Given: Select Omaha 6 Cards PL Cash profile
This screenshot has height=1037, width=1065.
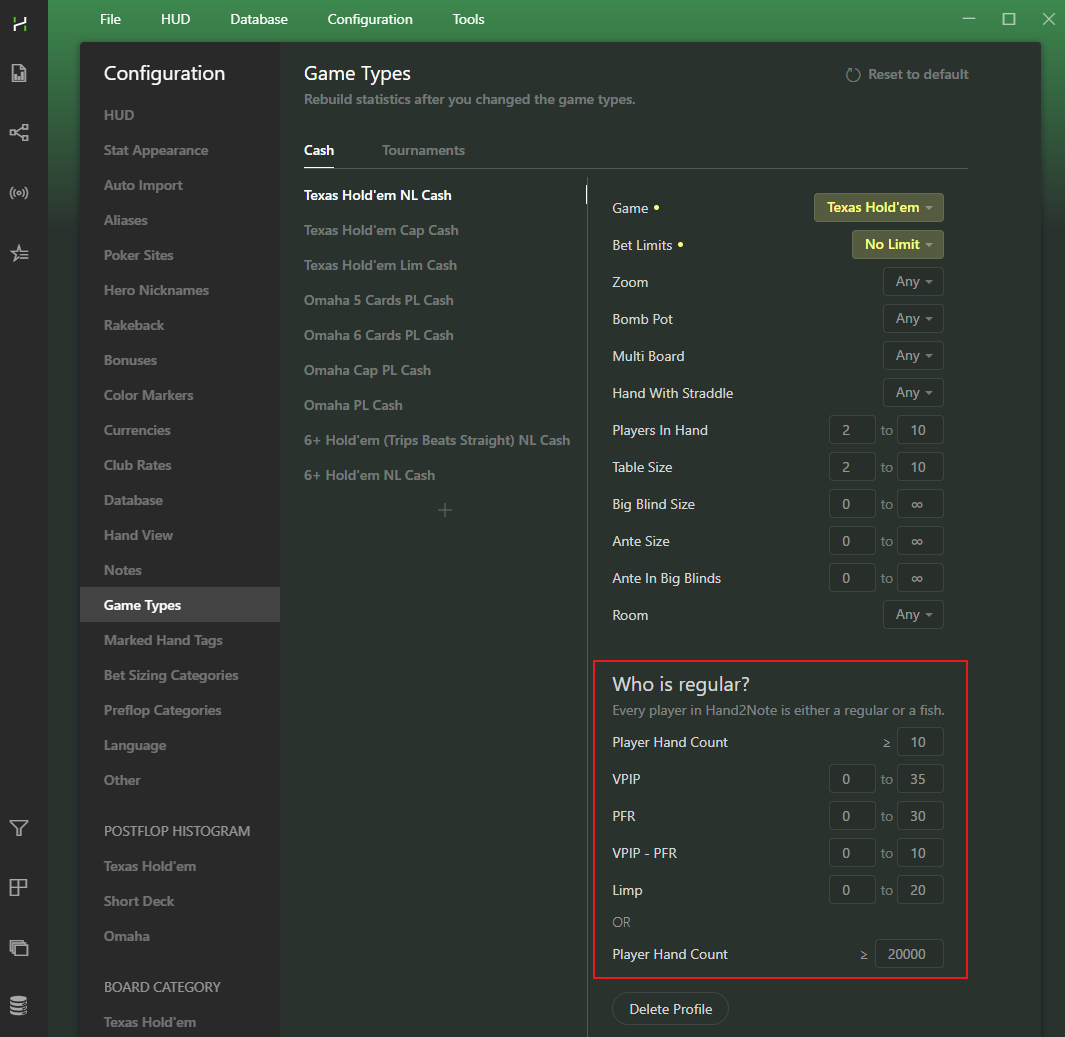Looking at the screenshot, I should click(378, 335).
